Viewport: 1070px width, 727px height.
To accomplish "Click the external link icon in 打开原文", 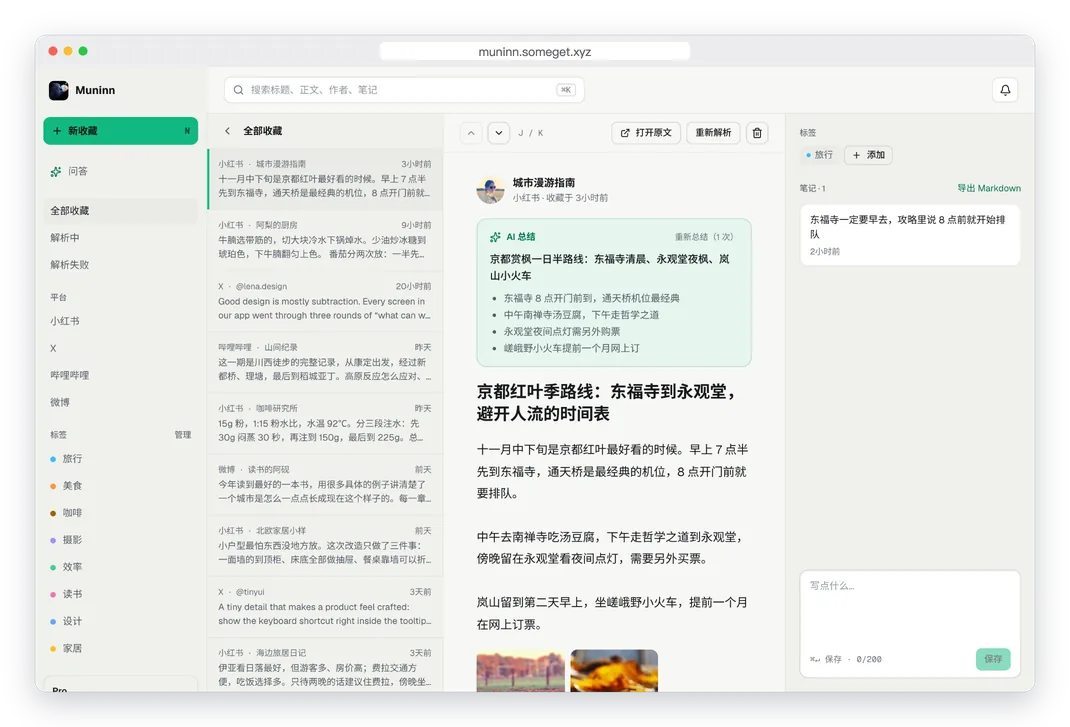I will [x=625, y=133].
